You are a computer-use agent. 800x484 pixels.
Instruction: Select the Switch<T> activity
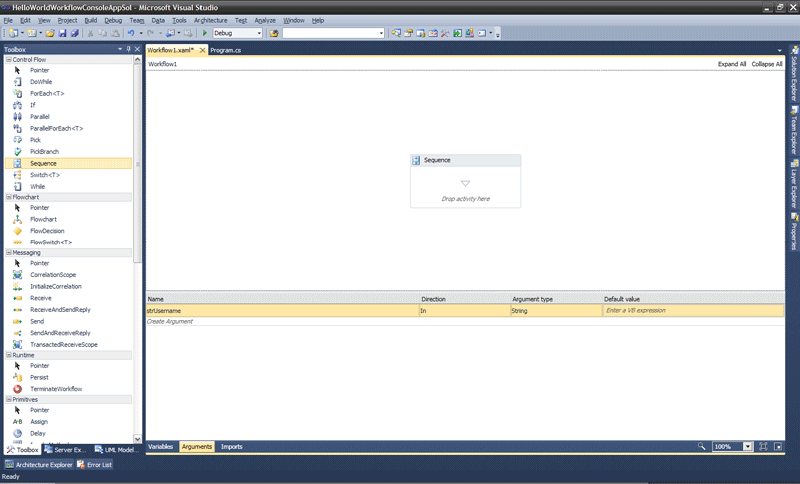click(x=45, y=175)
